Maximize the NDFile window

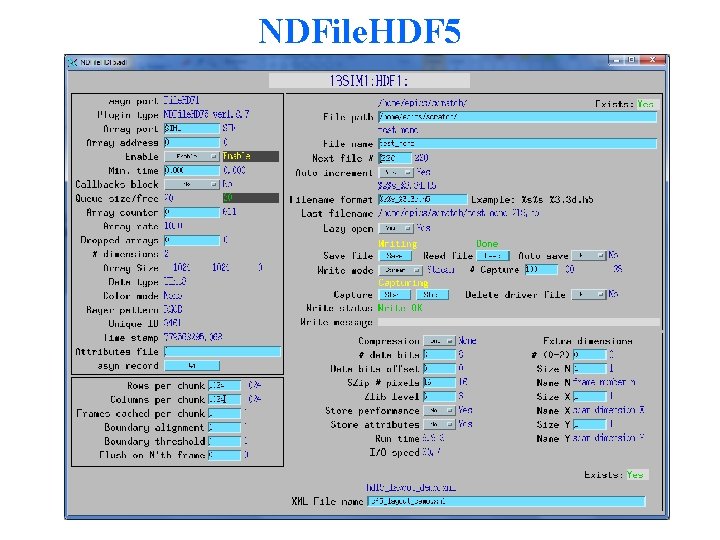pyautogui.click(x=632, y=60)
